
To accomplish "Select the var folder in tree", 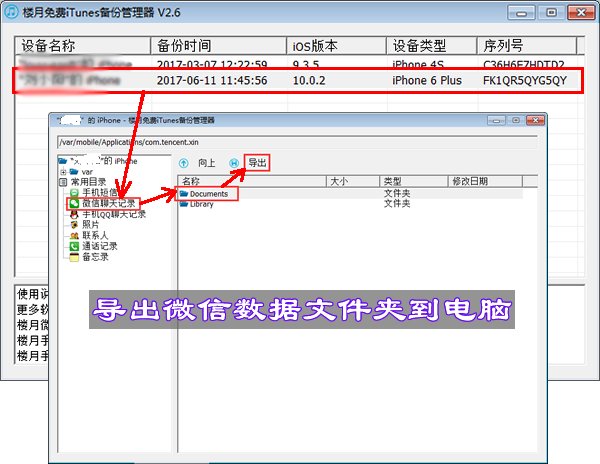I will (87, 172).
